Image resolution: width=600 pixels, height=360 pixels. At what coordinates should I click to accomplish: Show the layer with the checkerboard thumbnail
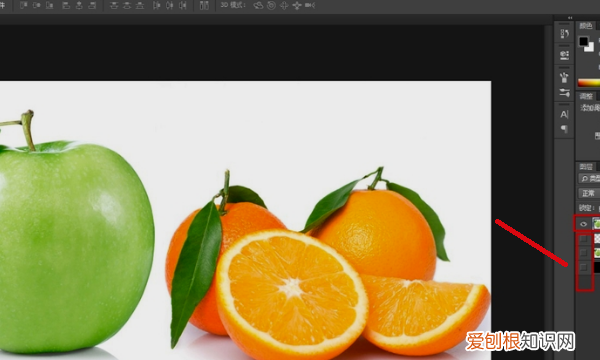583,239
